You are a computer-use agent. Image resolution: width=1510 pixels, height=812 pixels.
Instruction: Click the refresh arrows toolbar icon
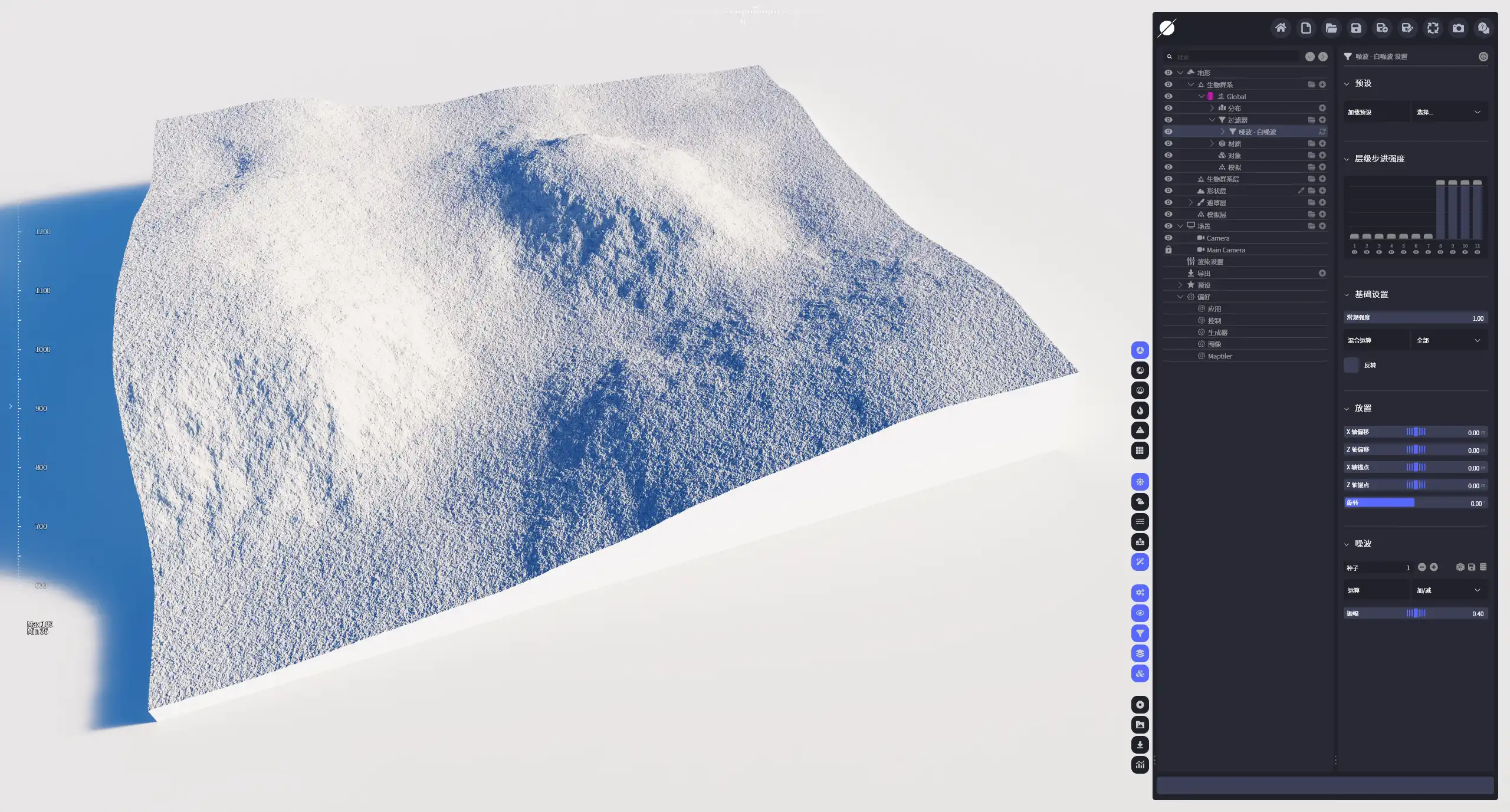1433,28
